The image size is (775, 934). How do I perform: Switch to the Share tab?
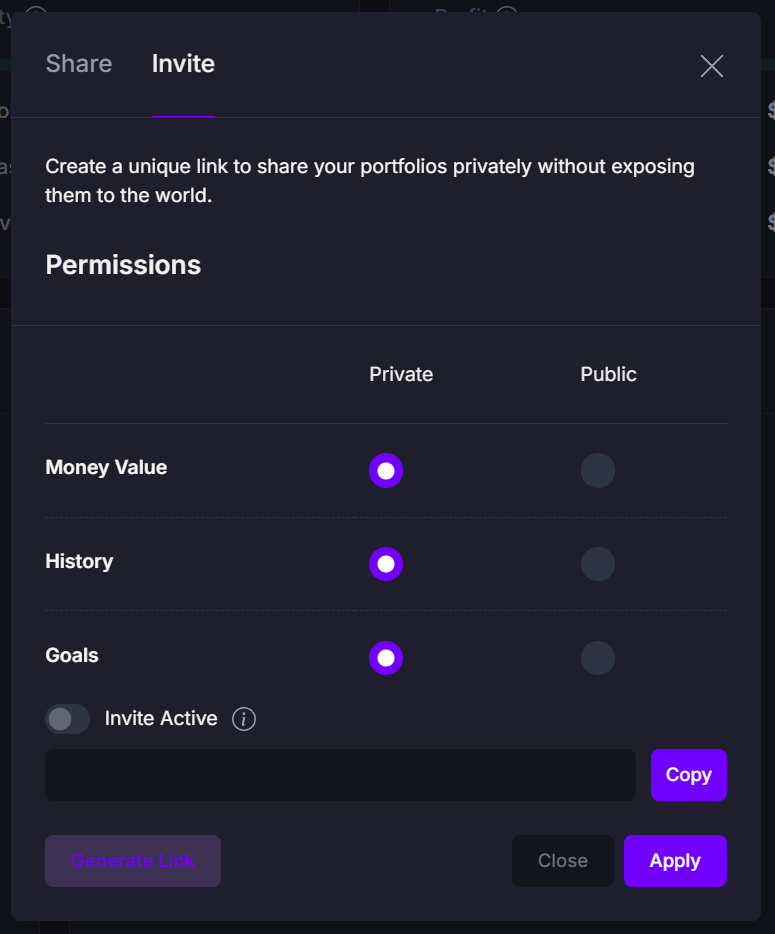point(79,64)
